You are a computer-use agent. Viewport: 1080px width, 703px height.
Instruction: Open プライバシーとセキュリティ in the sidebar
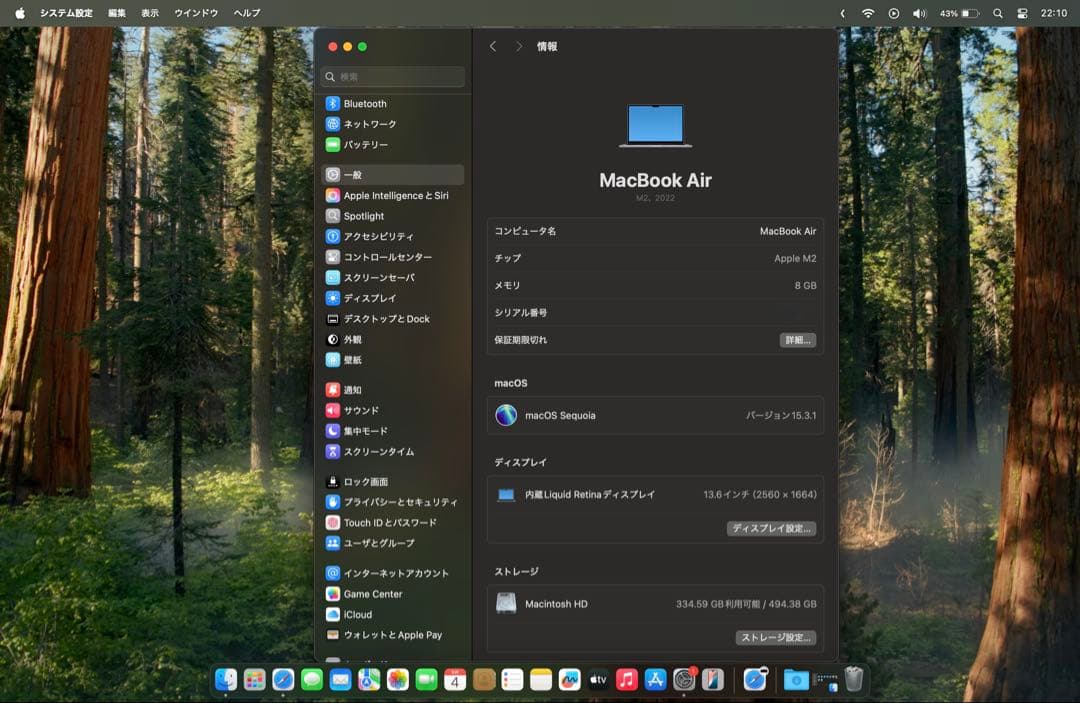coord(400,502)
